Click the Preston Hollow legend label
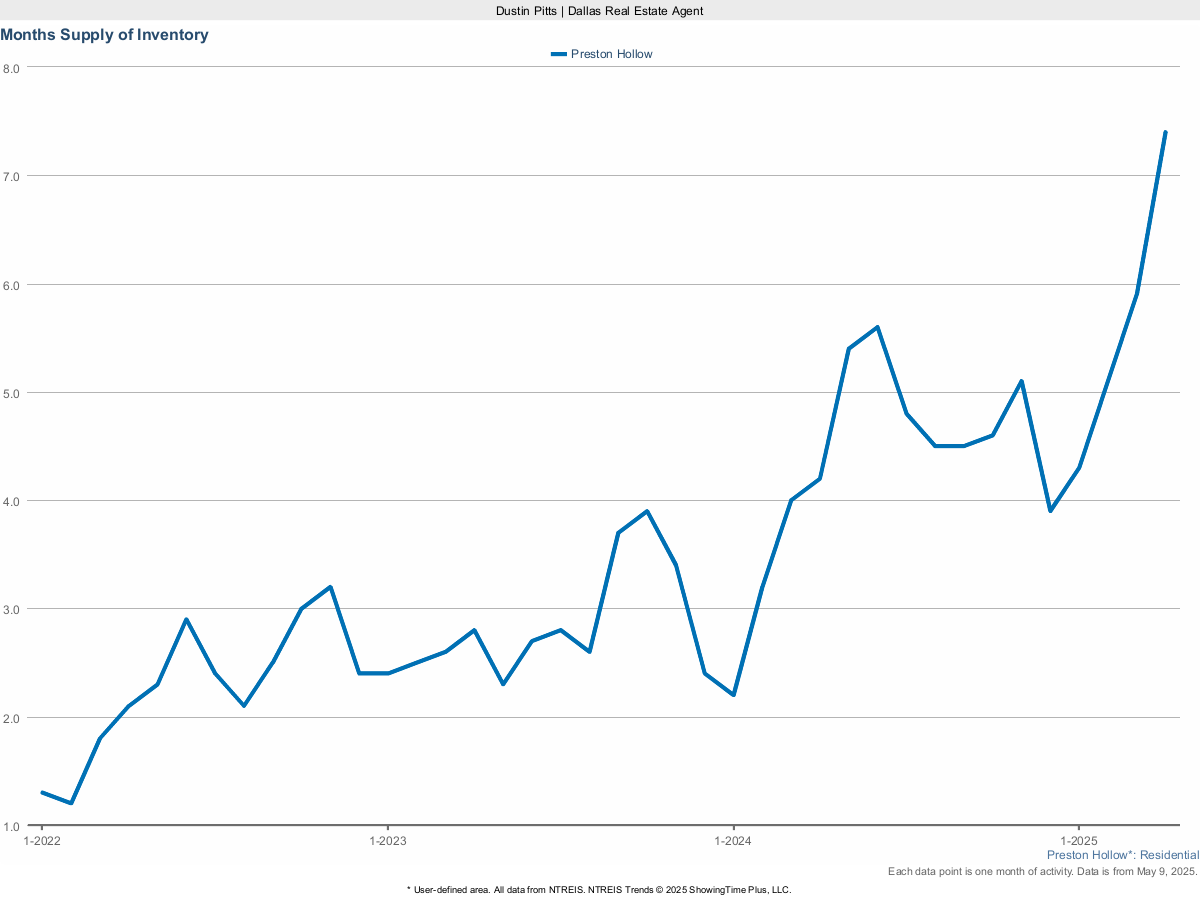This screenshot has width=1200, height=900. [611, 54]
